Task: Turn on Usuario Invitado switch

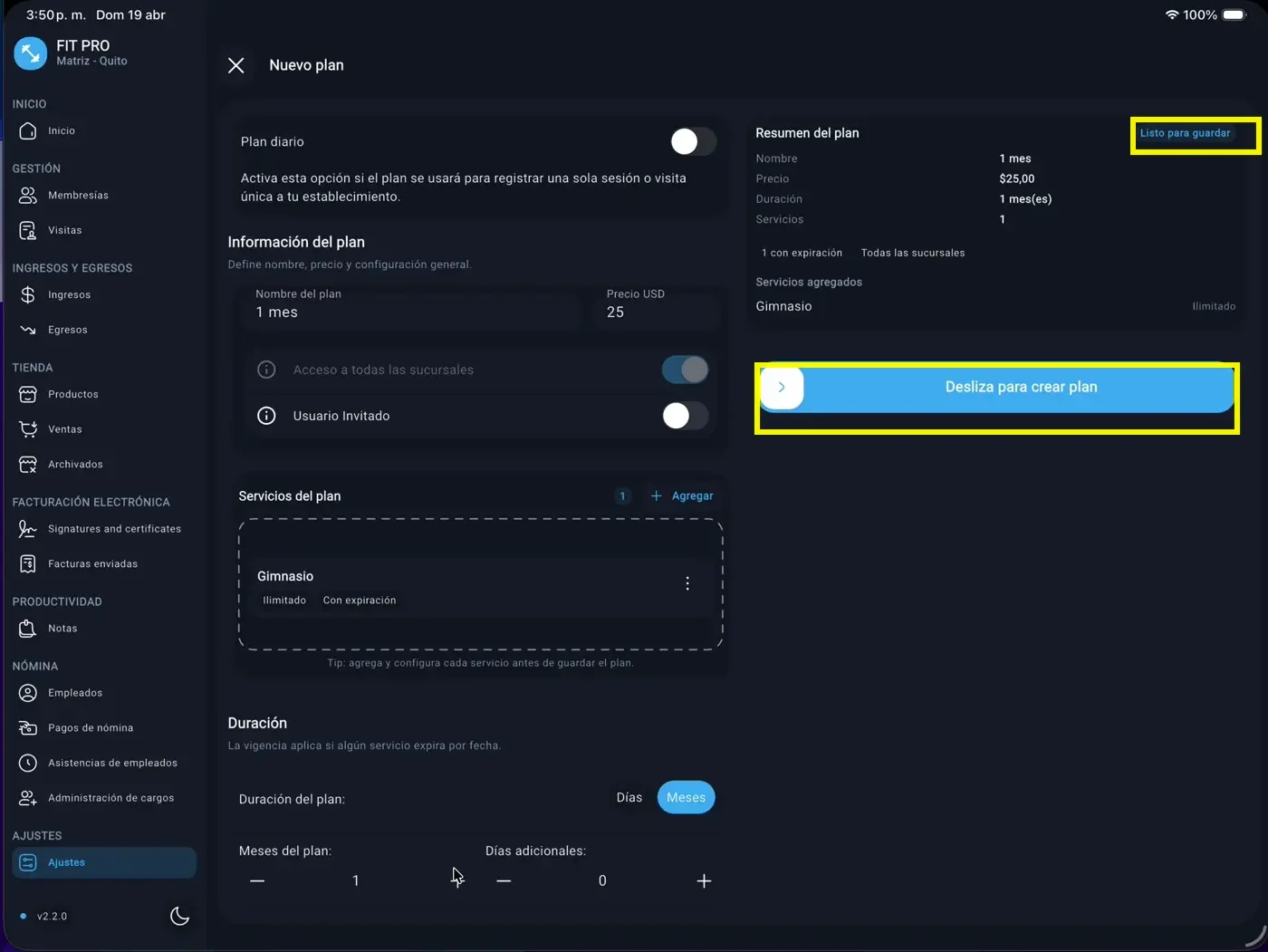Action: tap(685, 416)
